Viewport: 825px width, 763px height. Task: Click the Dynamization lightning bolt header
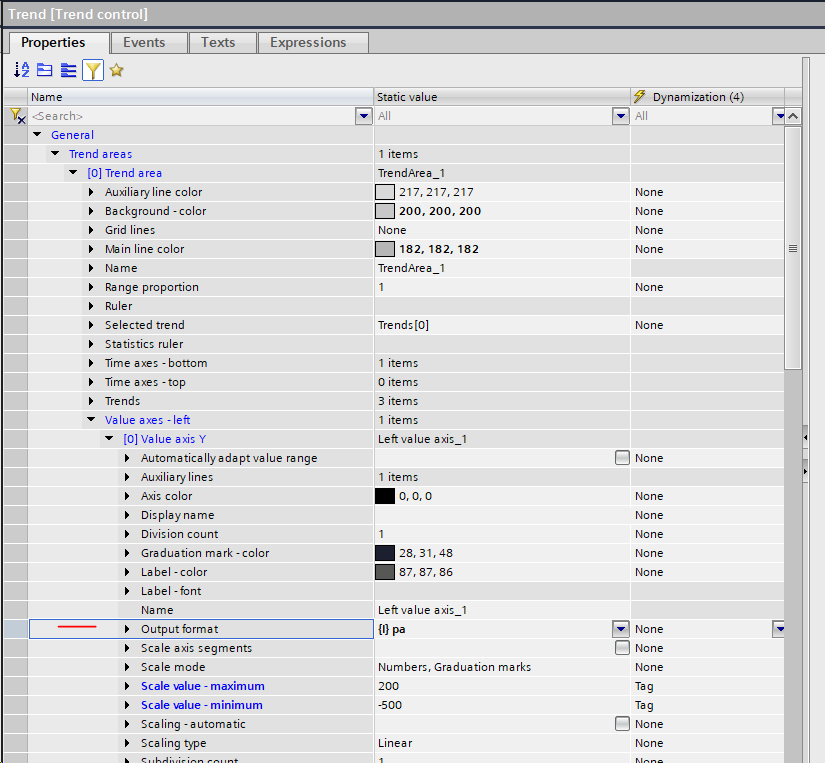click(x=639, y=97)
